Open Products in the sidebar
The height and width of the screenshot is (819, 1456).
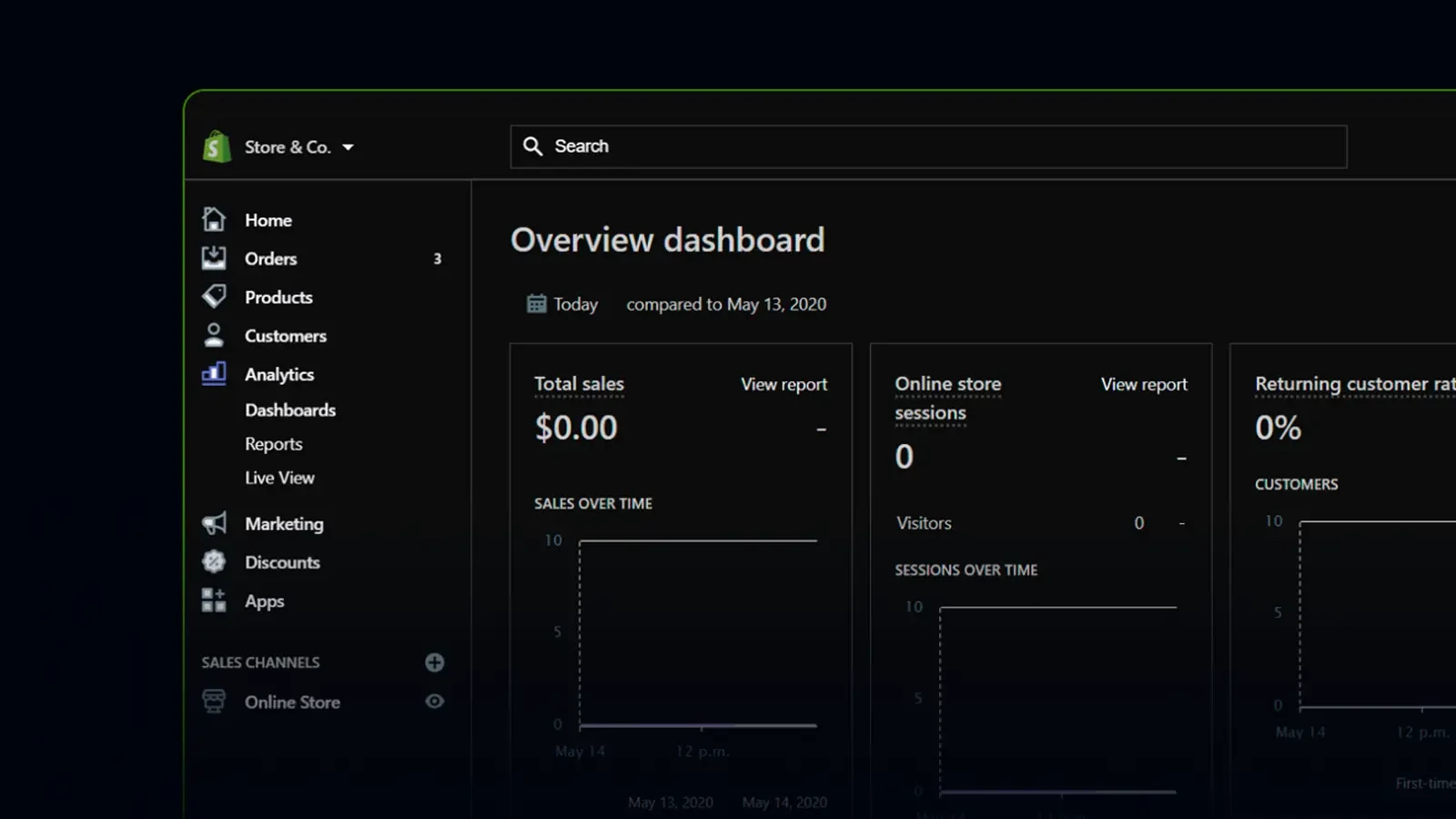tap(278, 298)
